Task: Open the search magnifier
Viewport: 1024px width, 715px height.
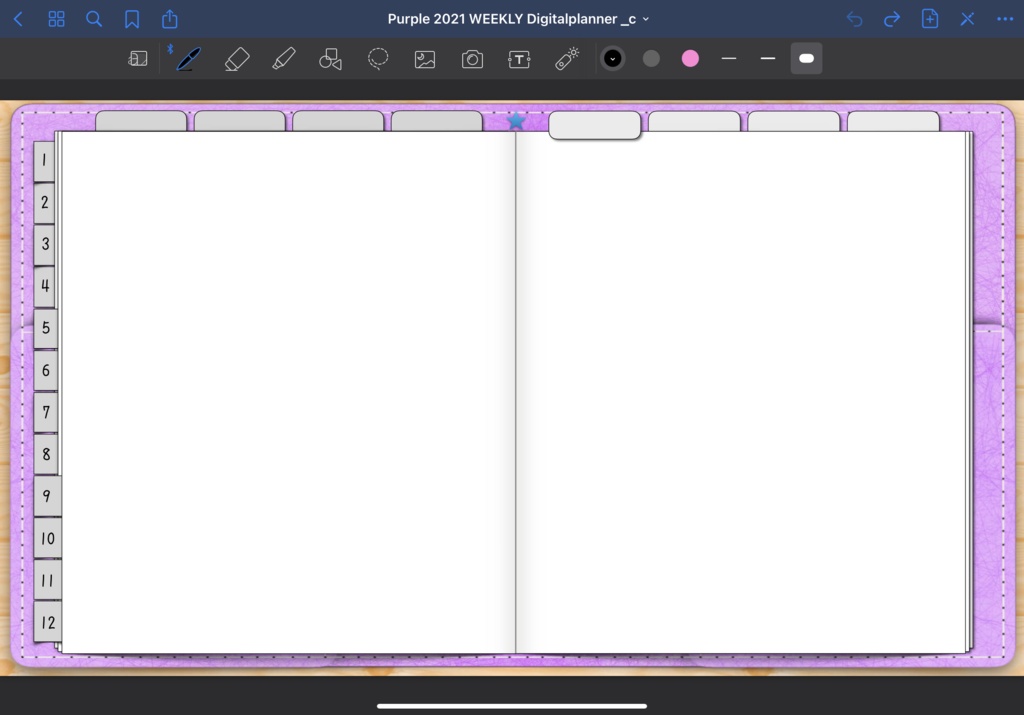Action: (x=94, y=19)
